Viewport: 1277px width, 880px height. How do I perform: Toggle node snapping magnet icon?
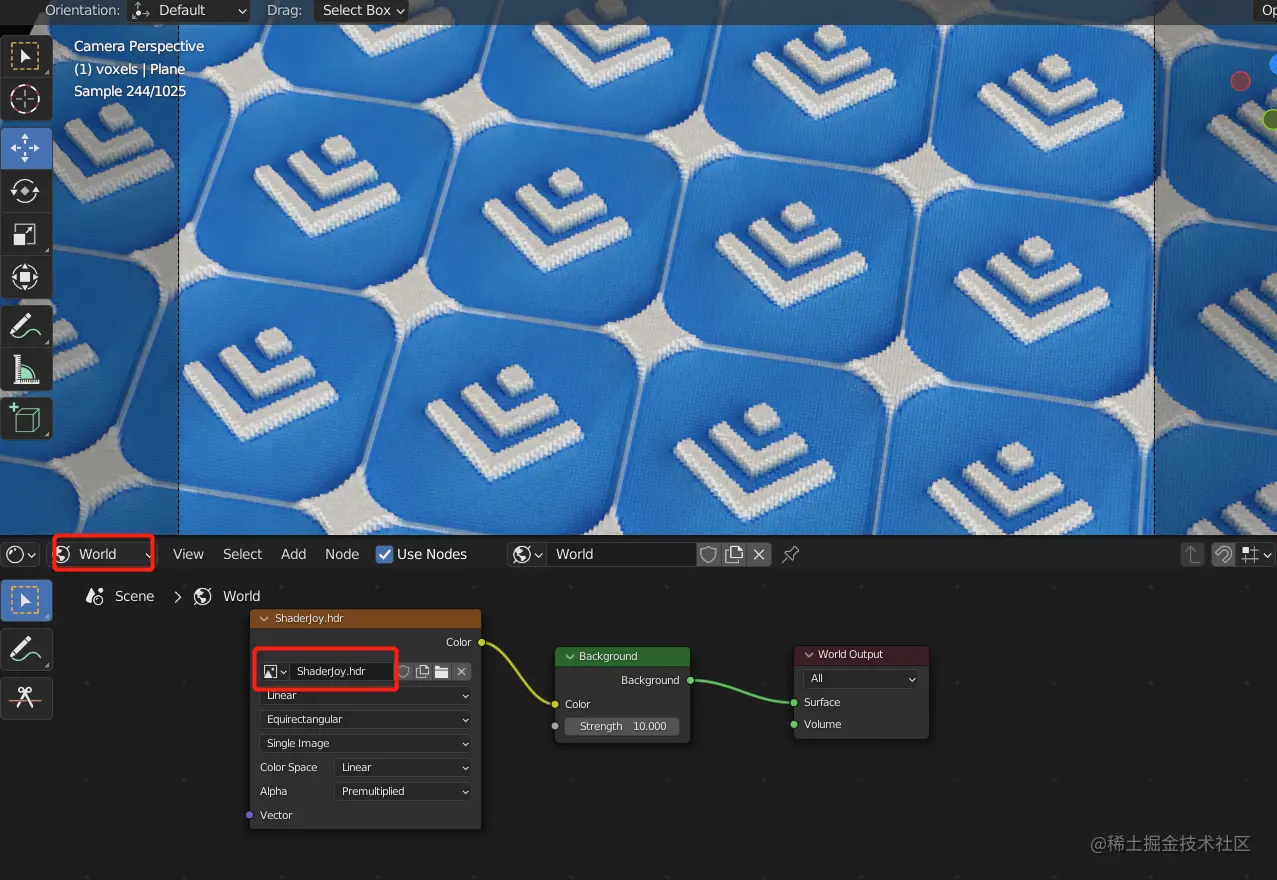[x=1223, y=555]
